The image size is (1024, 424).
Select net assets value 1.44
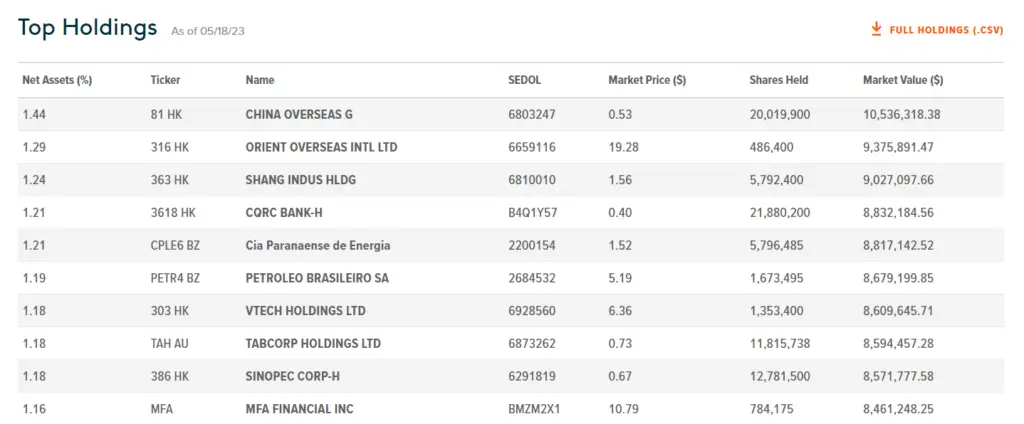pos(32,114)
